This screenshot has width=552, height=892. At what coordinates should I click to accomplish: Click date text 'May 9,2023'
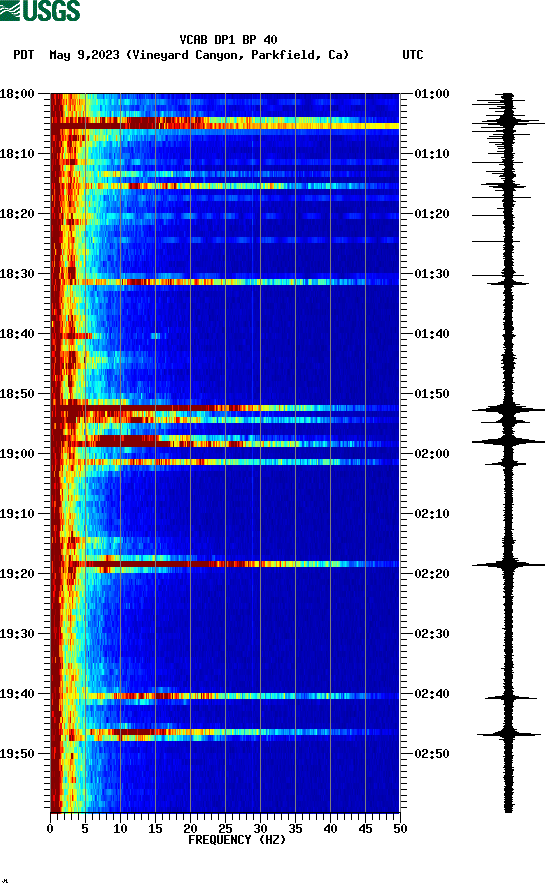pos(84,55)
